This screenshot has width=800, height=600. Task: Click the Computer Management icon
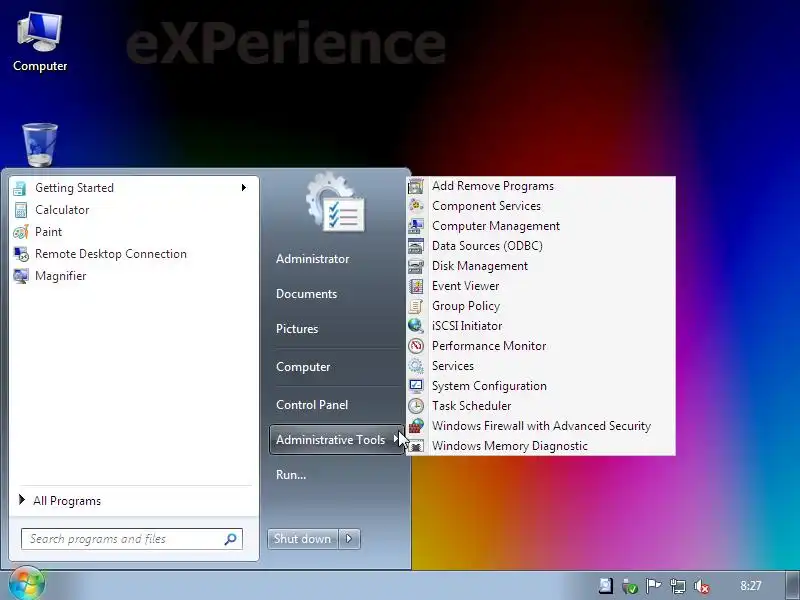[416, 226]
